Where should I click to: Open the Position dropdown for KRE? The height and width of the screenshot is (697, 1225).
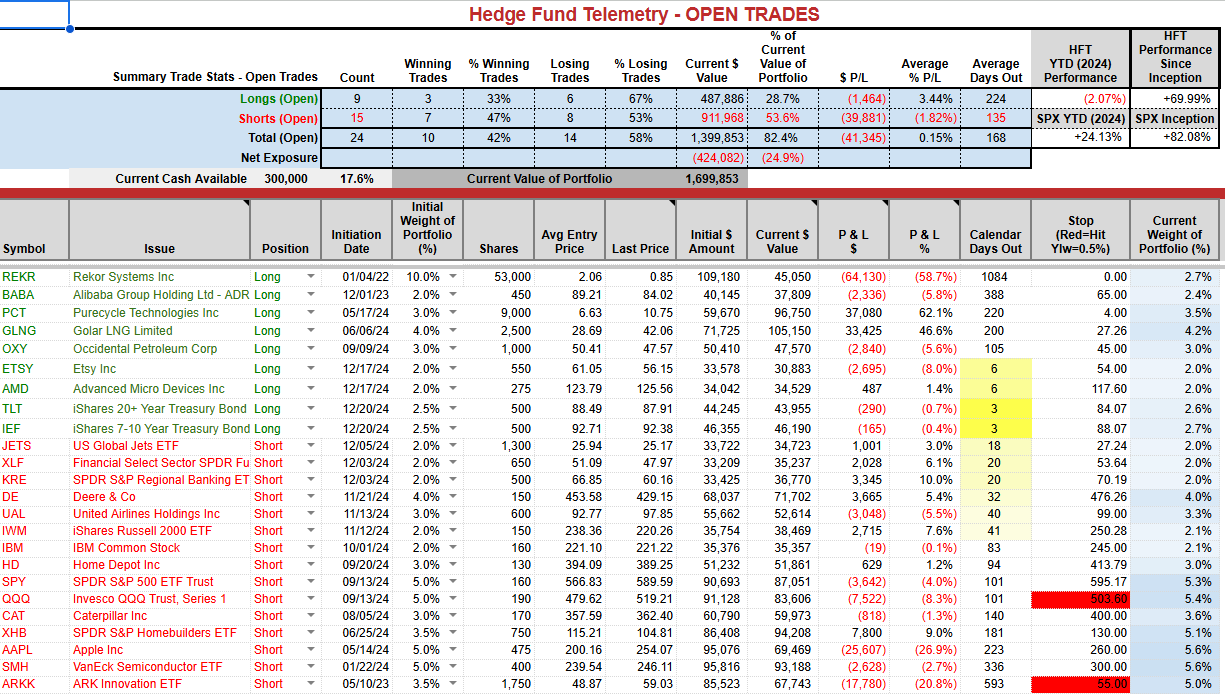[310, 480]
